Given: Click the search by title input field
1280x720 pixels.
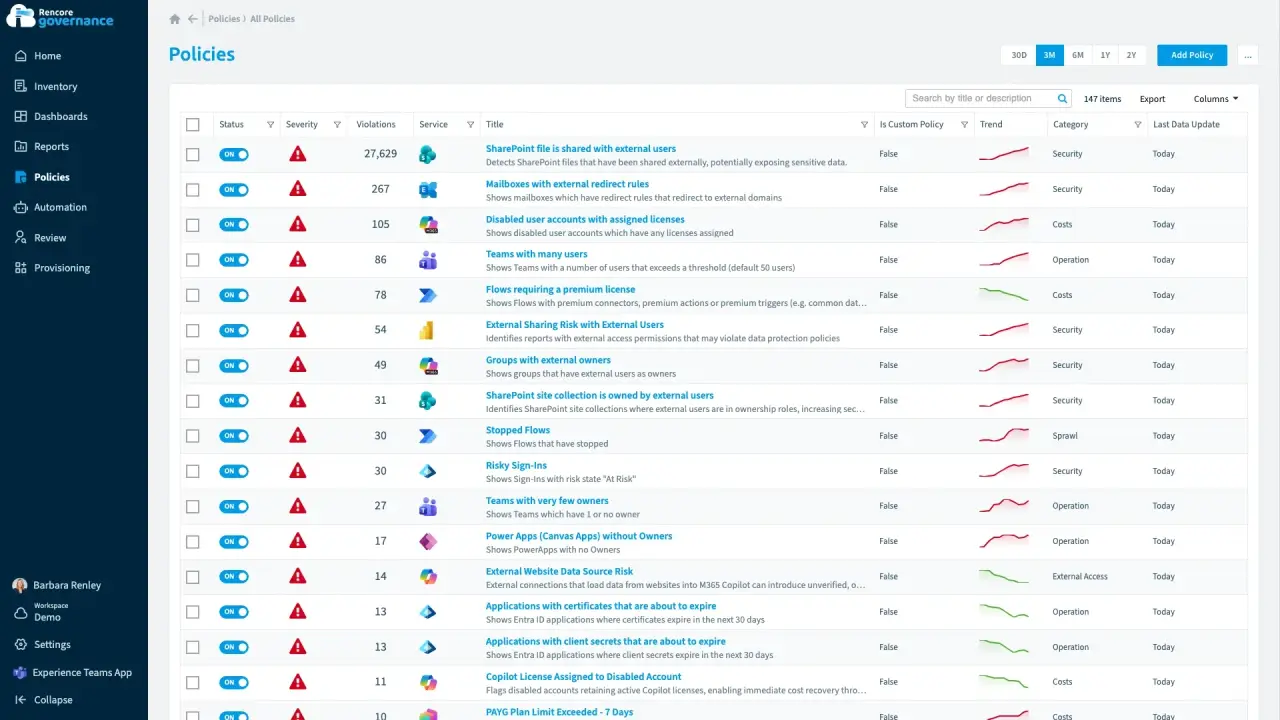Looking at the screenshot, I should pos(981,98).
